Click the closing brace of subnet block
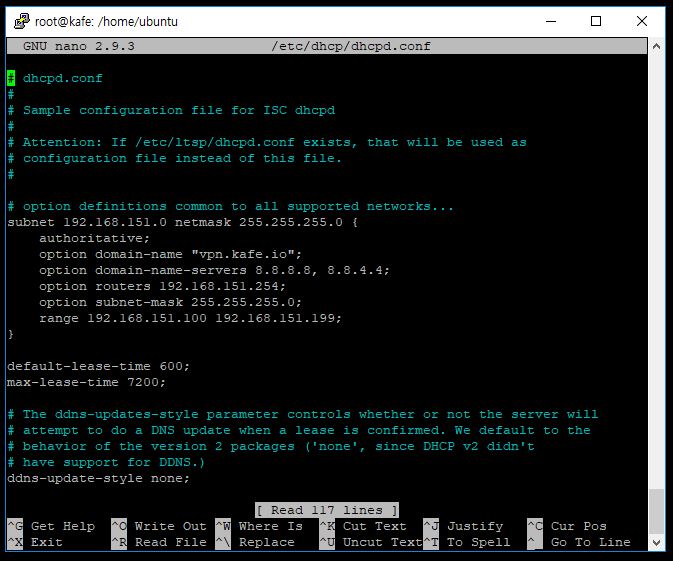Viewport: 673px width, 561px height. click(11, 334)
